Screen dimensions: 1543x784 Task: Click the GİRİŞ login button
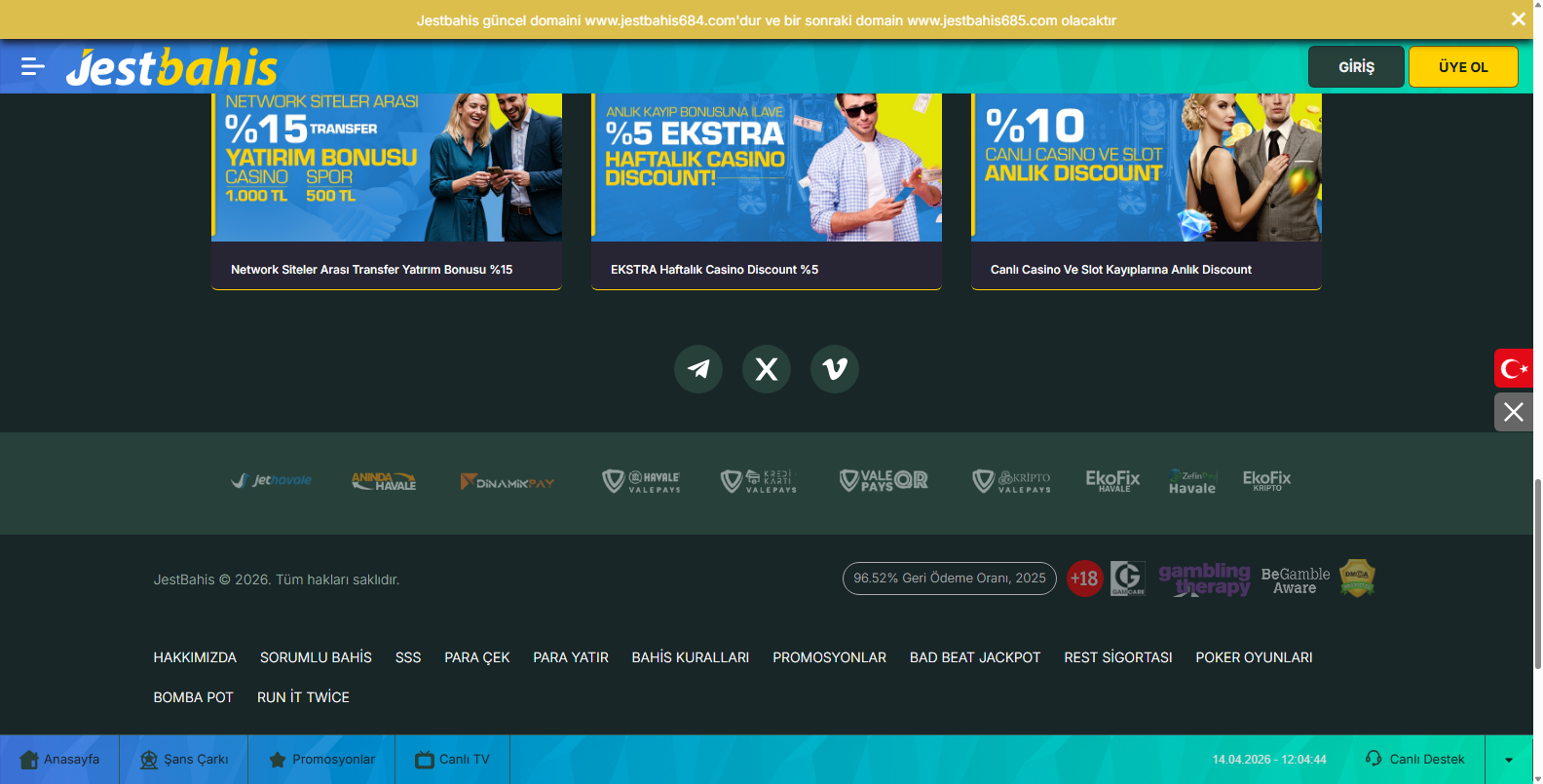pos(1356,67)
